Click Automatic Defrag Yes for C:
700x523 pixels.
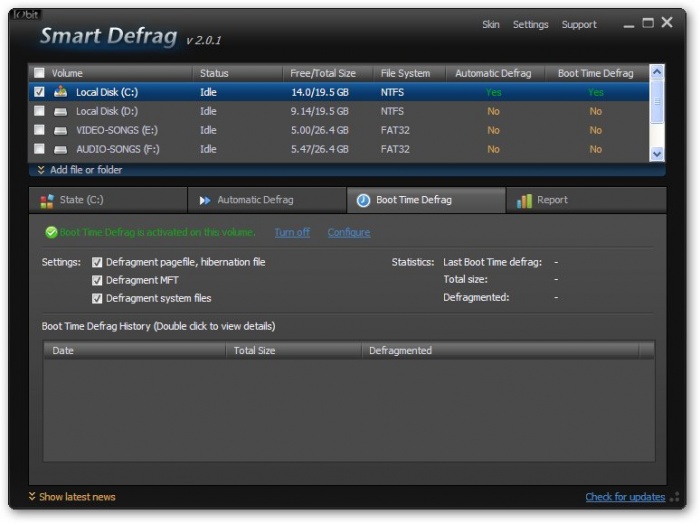tap(493, 92)
